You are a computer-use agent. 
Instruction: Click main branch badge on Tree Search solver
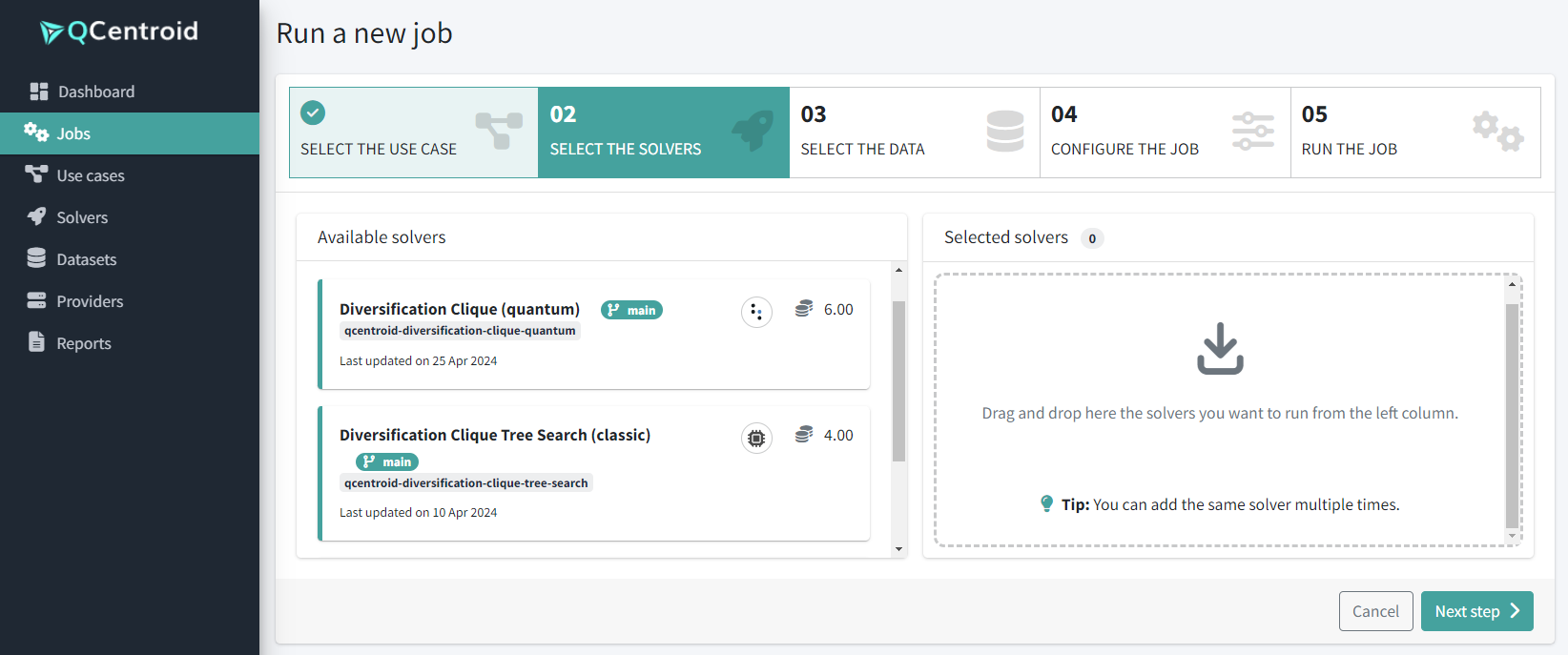[x=387, y=461]
